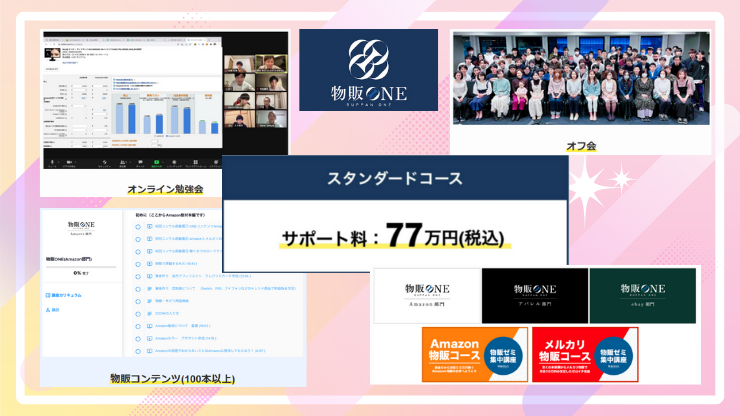The width and height of the screenshot is (740, 416).
Task: Open 講師 link in course sidebar
Action: [52, 310]
